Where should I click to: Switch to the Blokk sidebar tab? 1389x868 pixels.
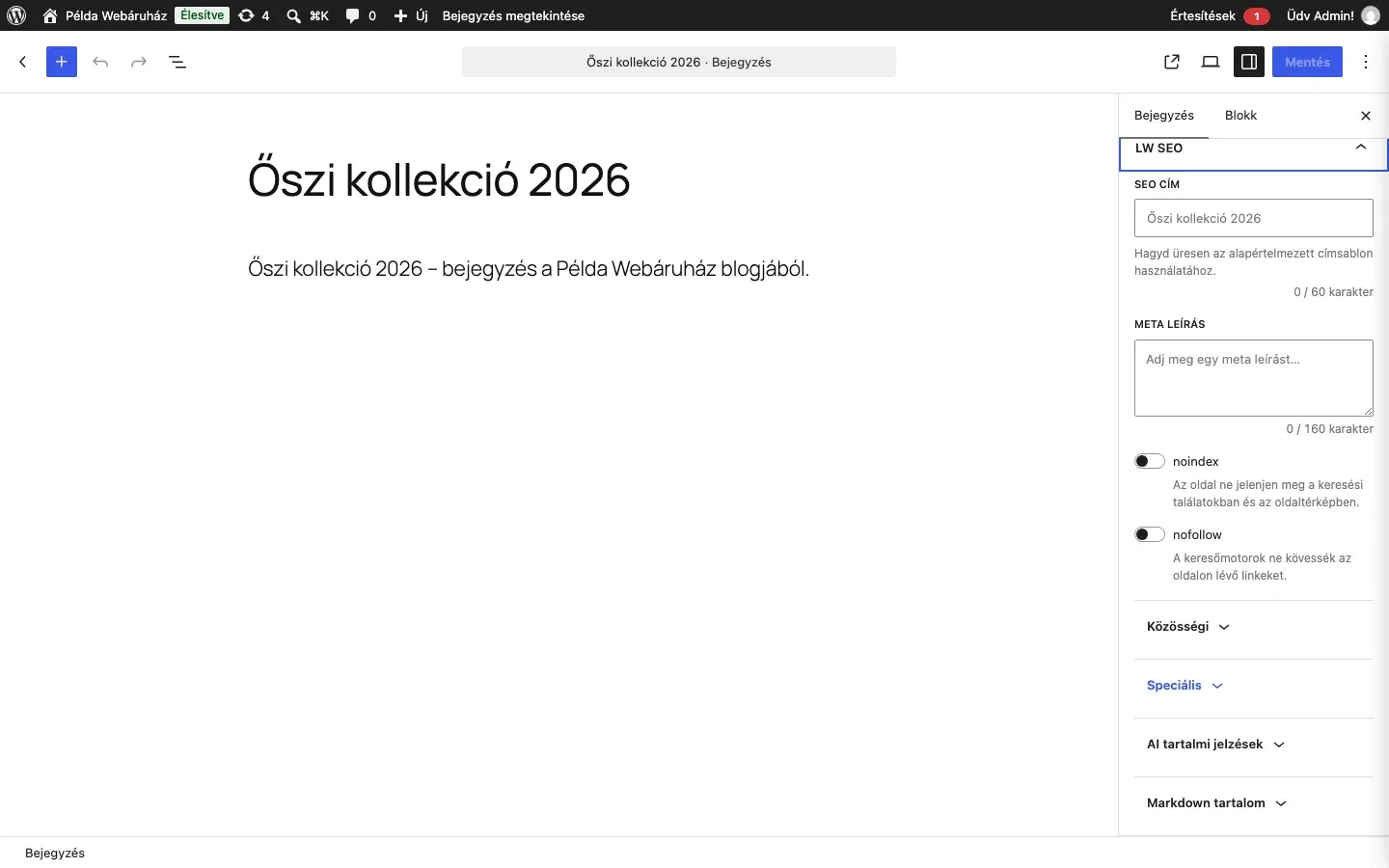1241,116
